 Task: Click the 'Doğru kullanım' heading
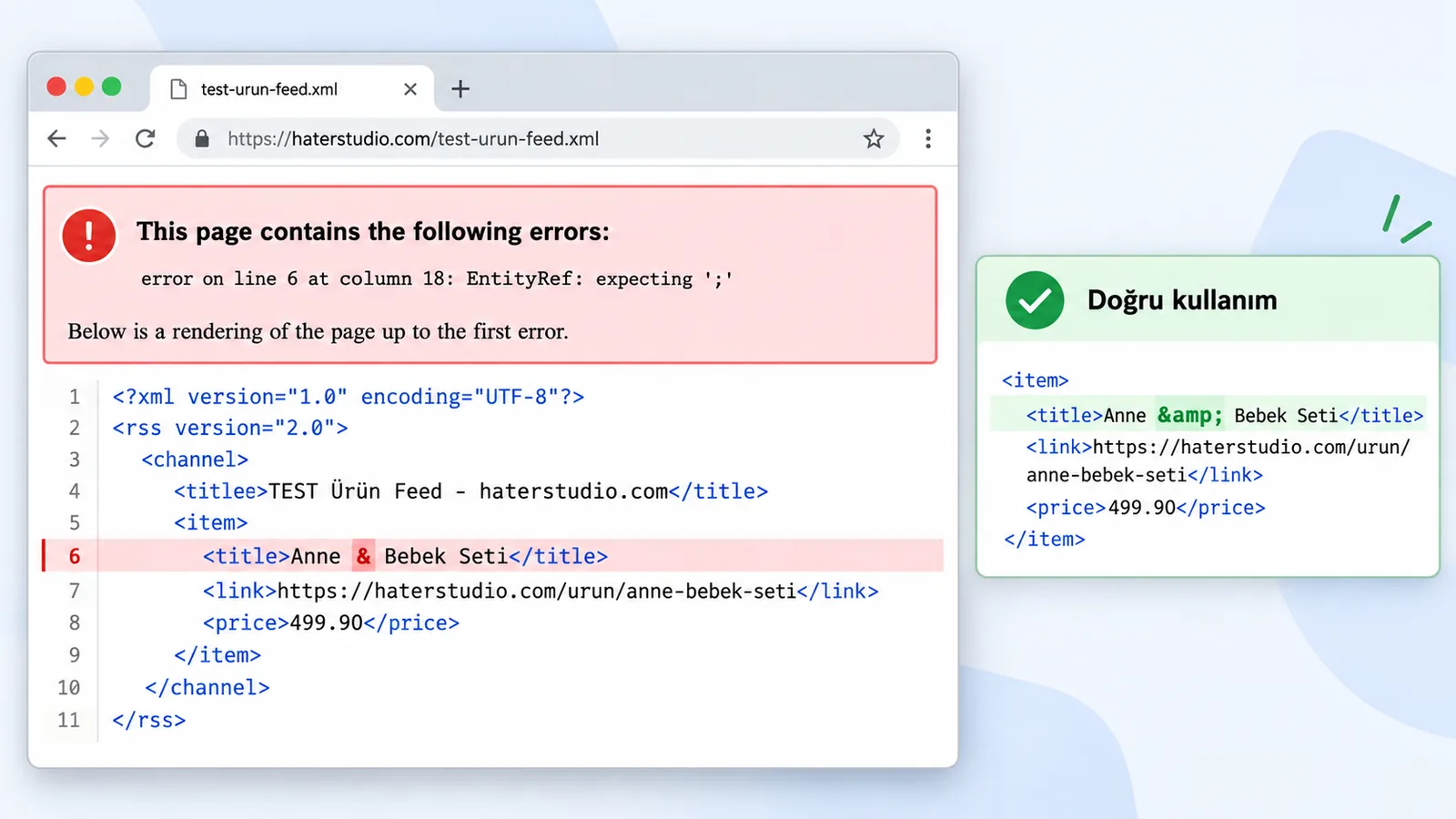pos(1182,300)
